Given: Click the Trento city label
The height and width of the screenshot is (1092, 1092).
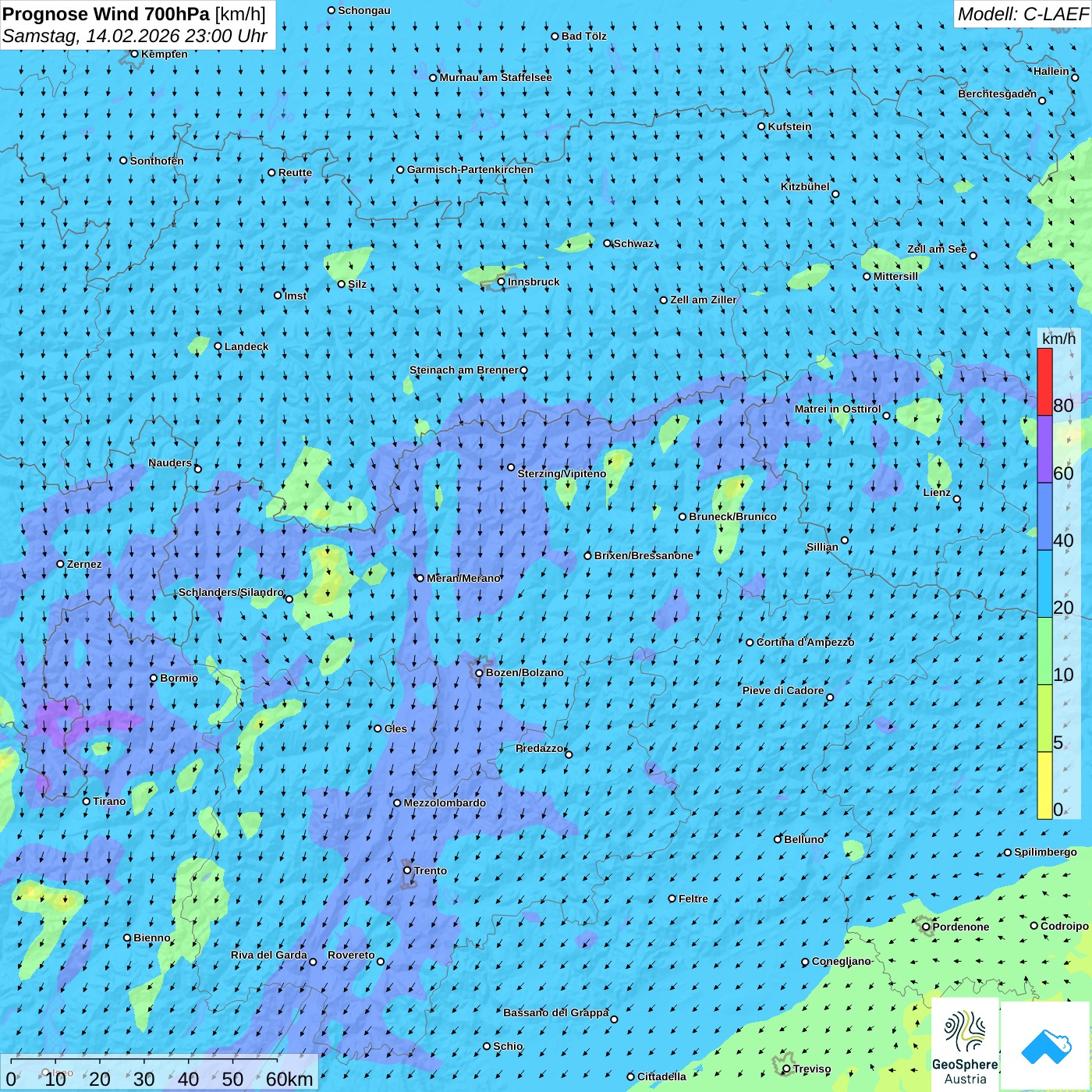Looking at the screenshot, I should (431, 870).
